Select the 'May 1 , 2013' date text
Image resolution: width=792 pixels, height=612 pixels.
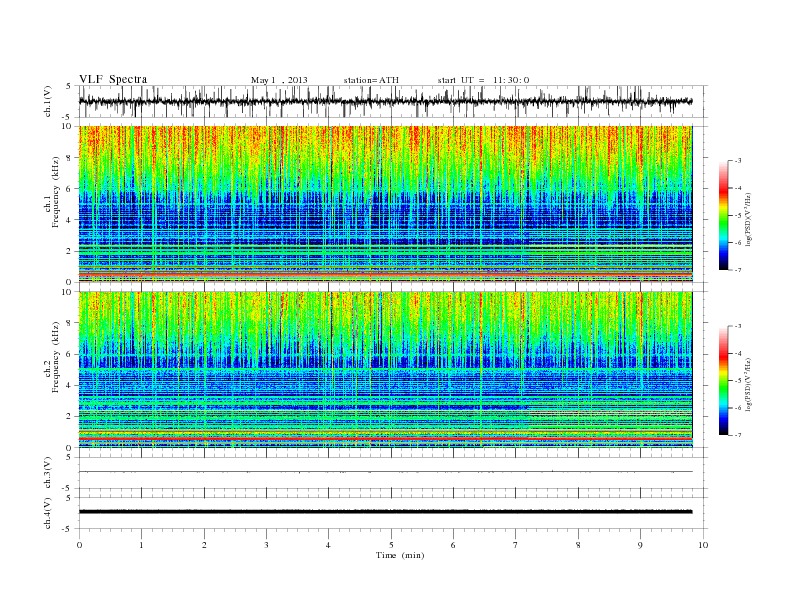pyautogui.click(x=279, y=80)
